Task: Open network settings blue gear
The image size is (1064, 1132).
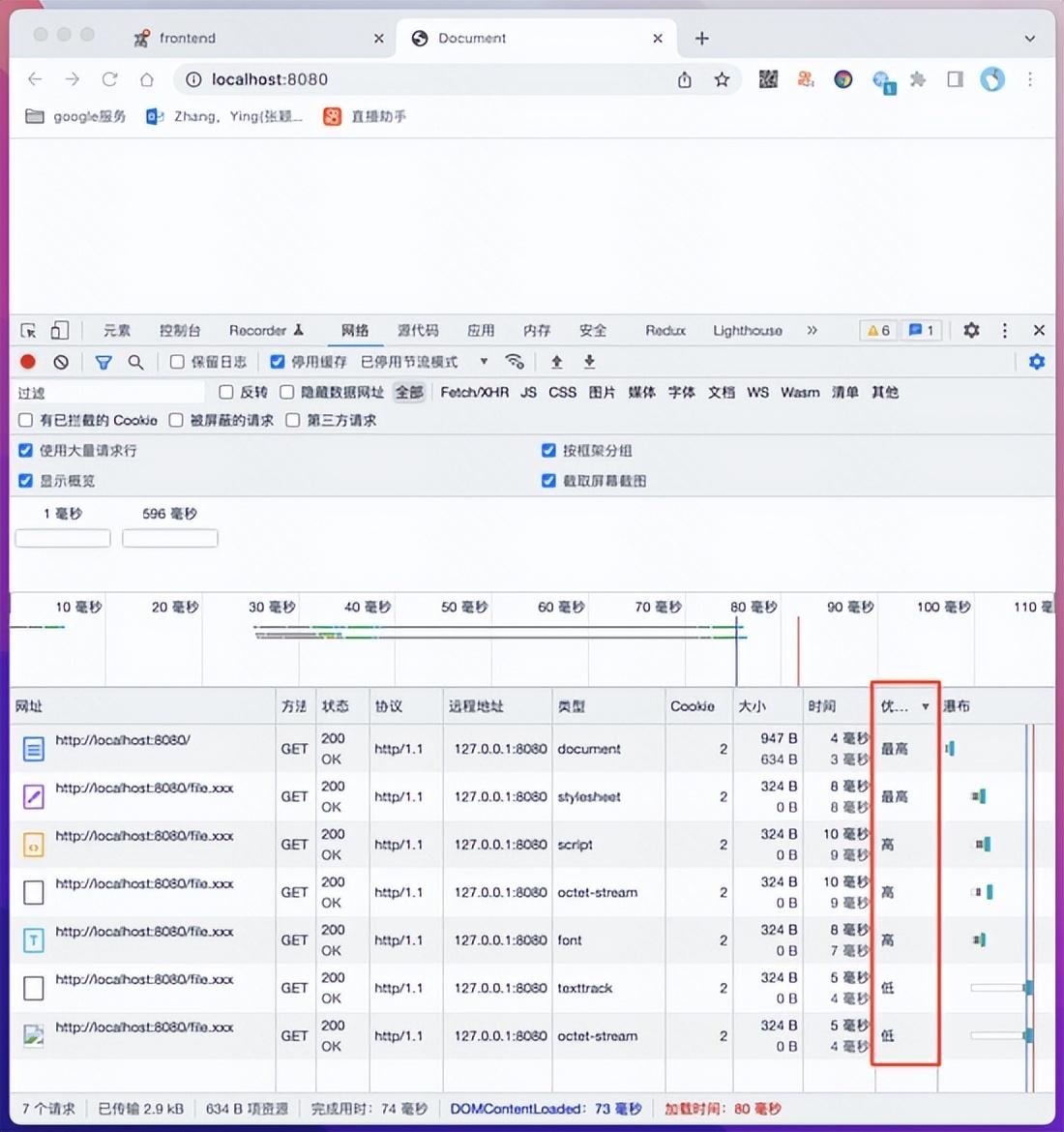Action: [1037, 362]
